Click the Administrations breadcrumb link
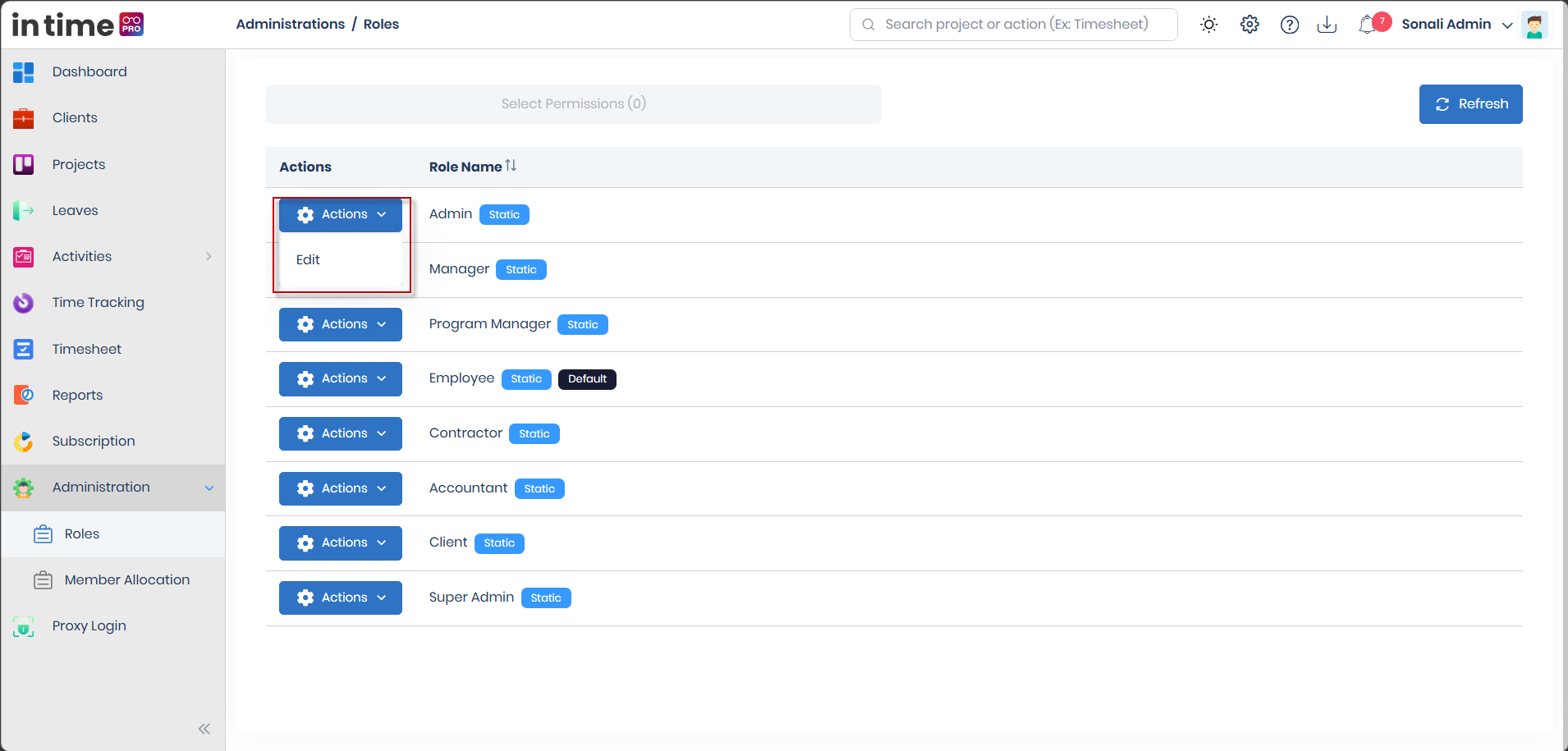1568x751 pixels. [291, 24]
